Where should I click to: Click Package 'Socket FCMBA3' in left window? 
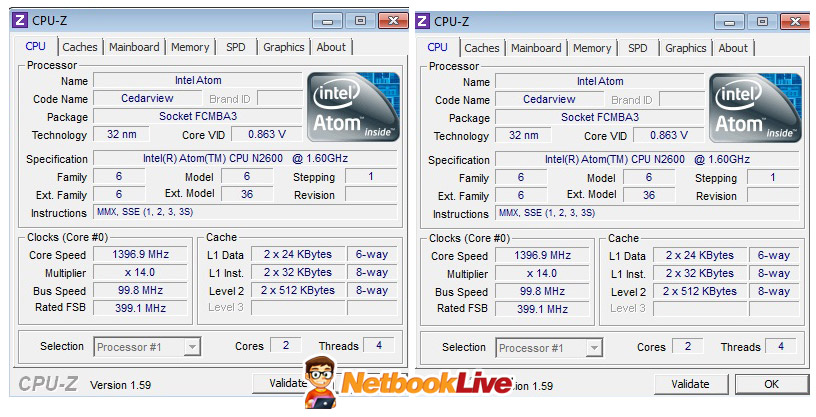click(x=198, y=116)
